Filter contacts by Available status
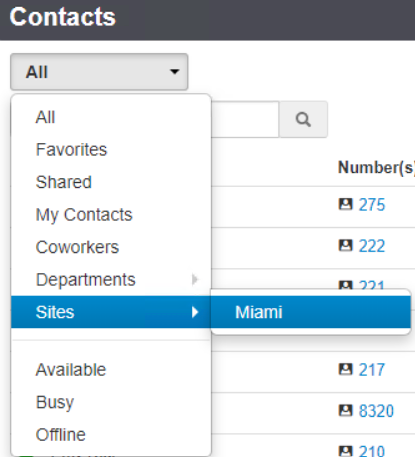The height and width of the screenshot is (457, 415). click(x=111, y=370)
